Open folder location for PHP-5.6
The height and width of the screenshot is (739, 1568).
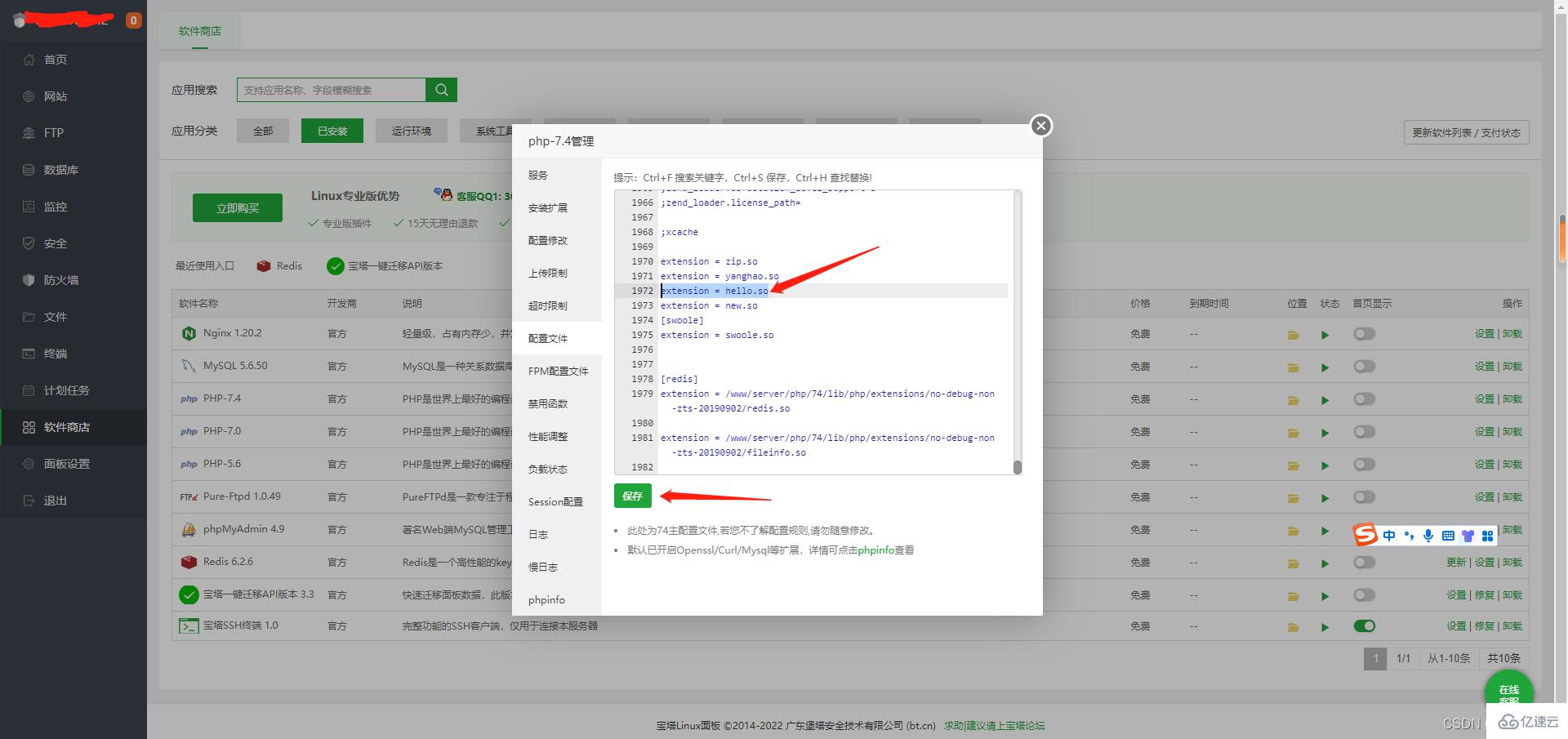point(1294,465)
